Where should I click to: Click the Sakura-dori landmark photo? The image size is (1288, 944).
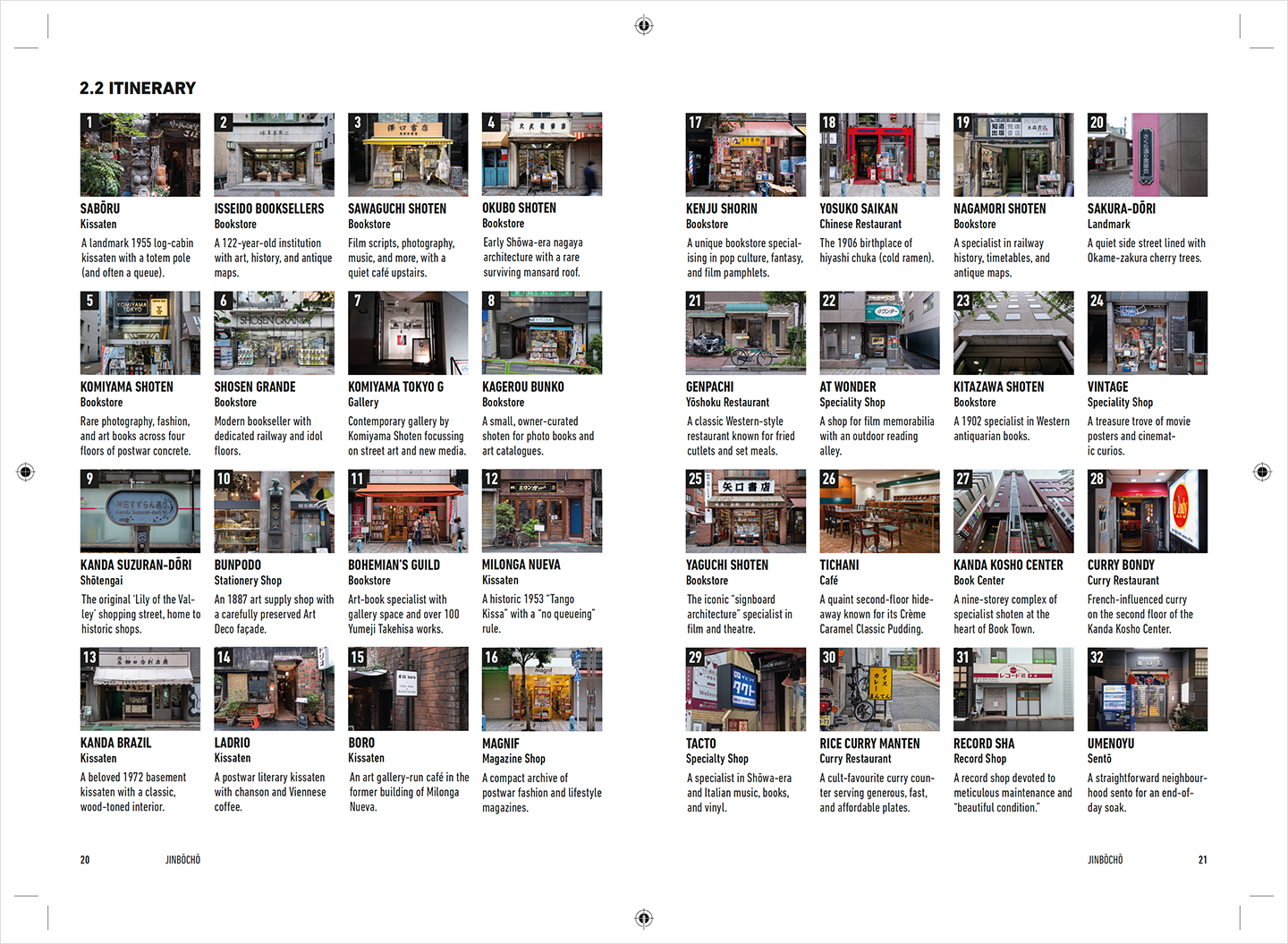(1147, 155)
